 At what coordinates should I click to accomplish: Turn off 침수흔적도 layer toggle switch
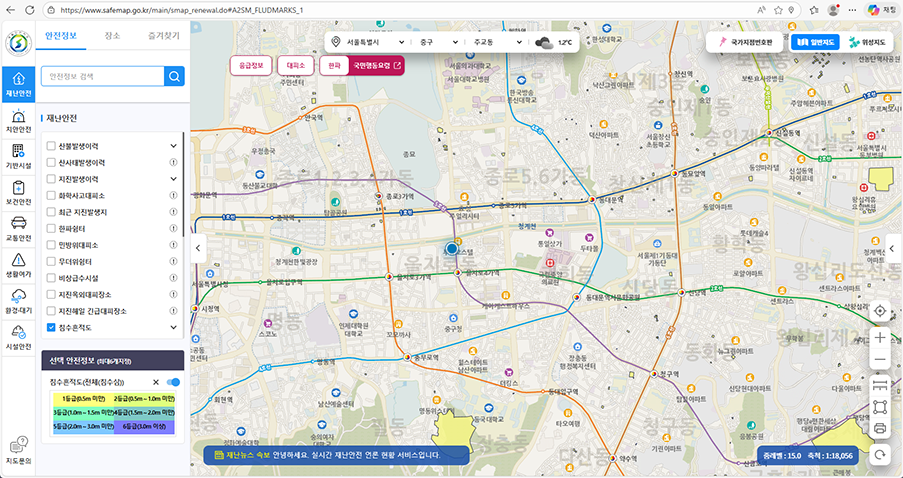pyautogui.click(x=173, y=382)
